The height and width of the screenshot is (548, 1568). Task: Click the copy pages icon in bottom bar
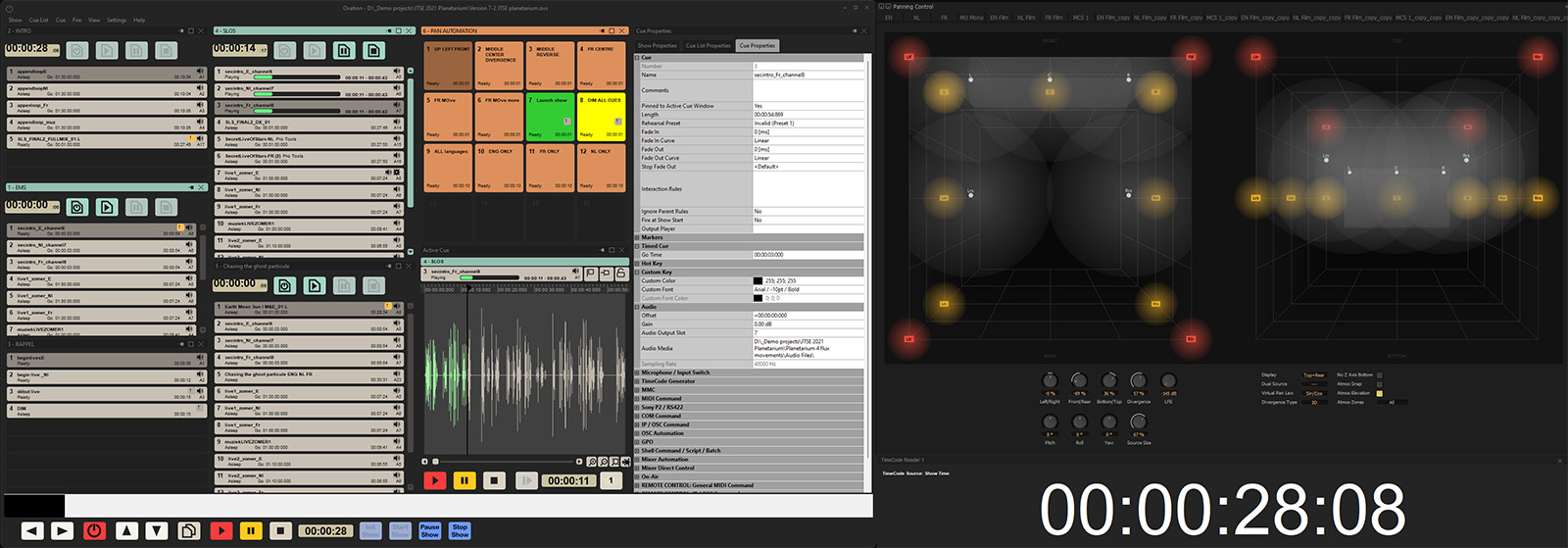pos(189,530)
